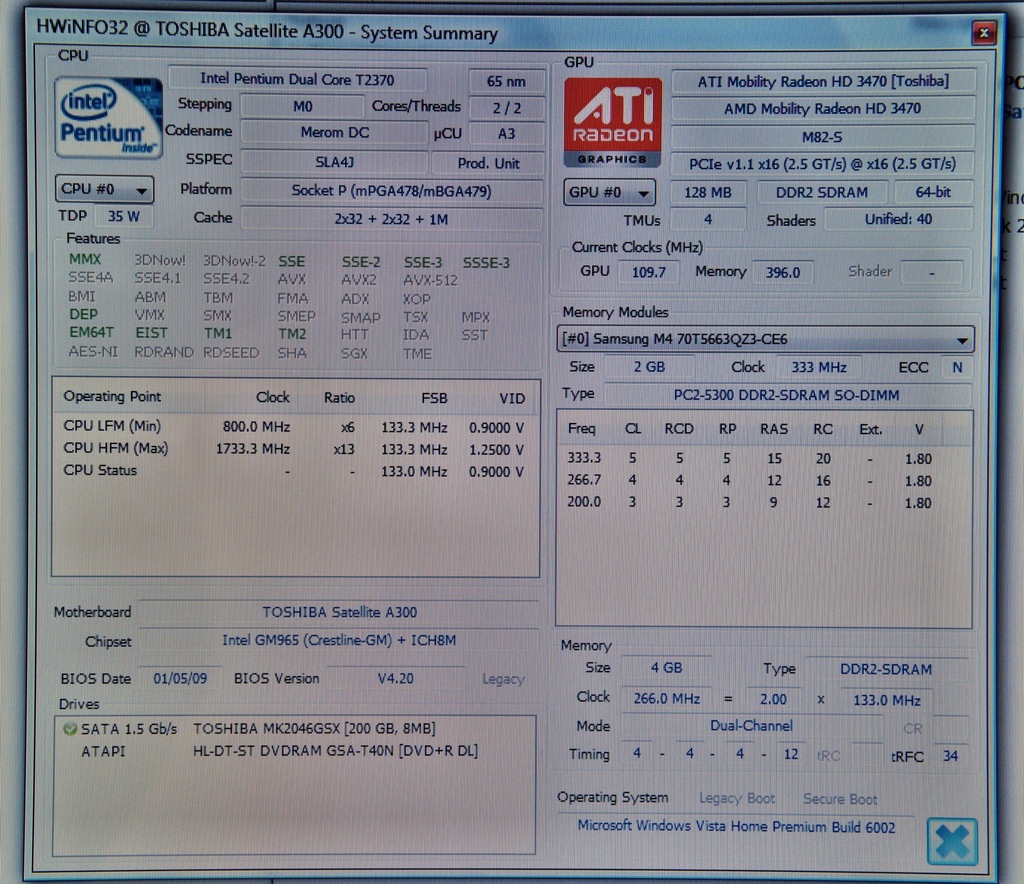Click the module clock value 333 MHz
This screenshot has width=1024, height=884.
point(819,367)
